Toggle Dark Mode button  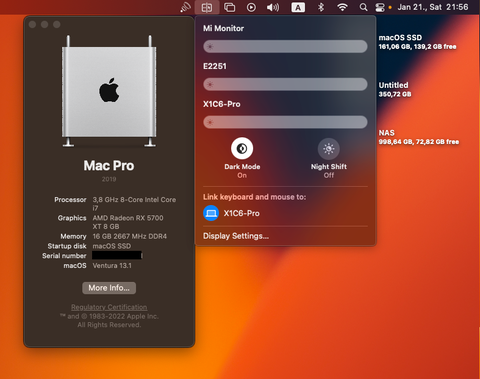242,148
